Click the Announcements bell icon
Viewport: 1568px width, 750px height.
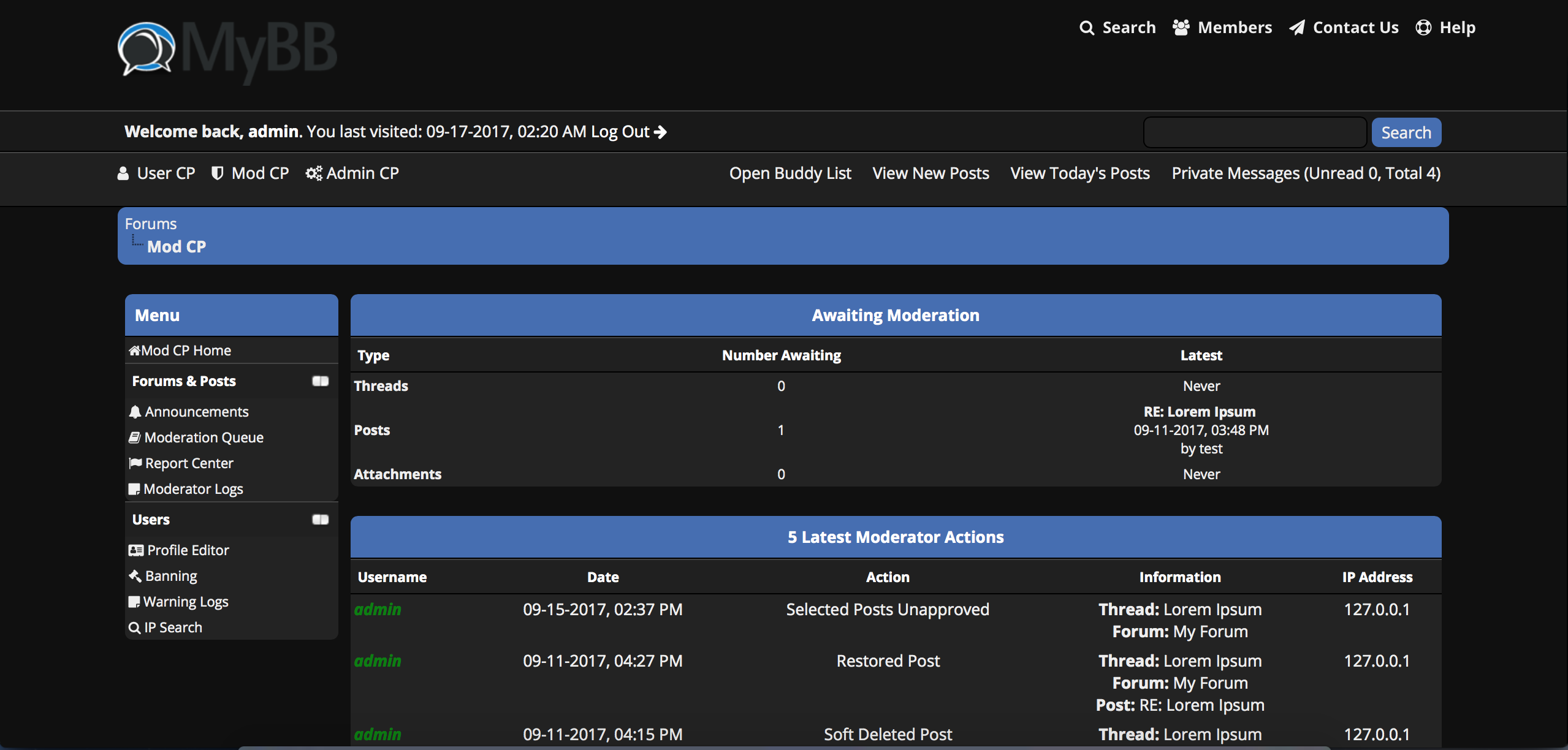point(135,412)
